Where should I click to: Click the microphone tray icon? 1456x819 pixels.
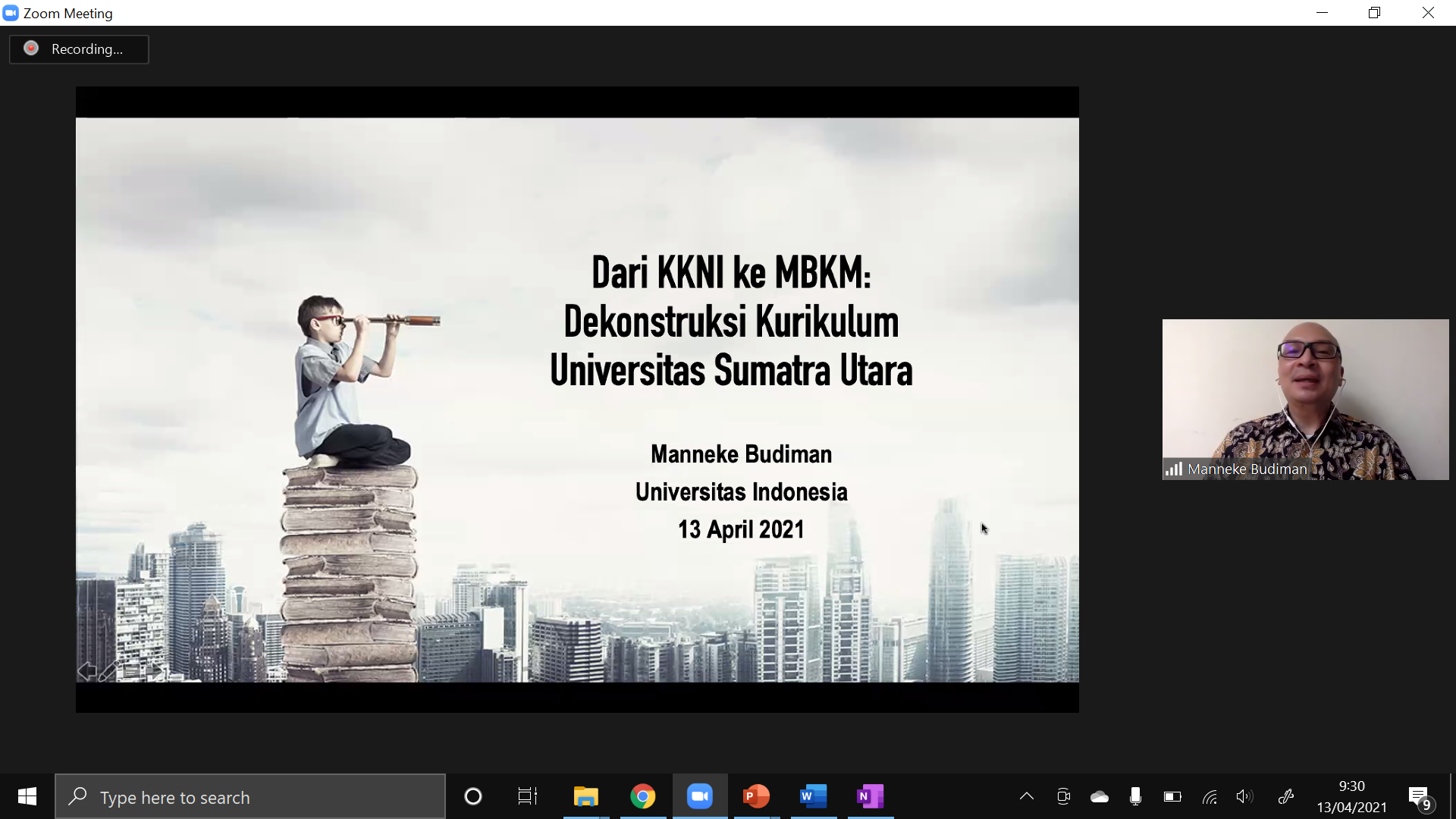coord(1135,796)
